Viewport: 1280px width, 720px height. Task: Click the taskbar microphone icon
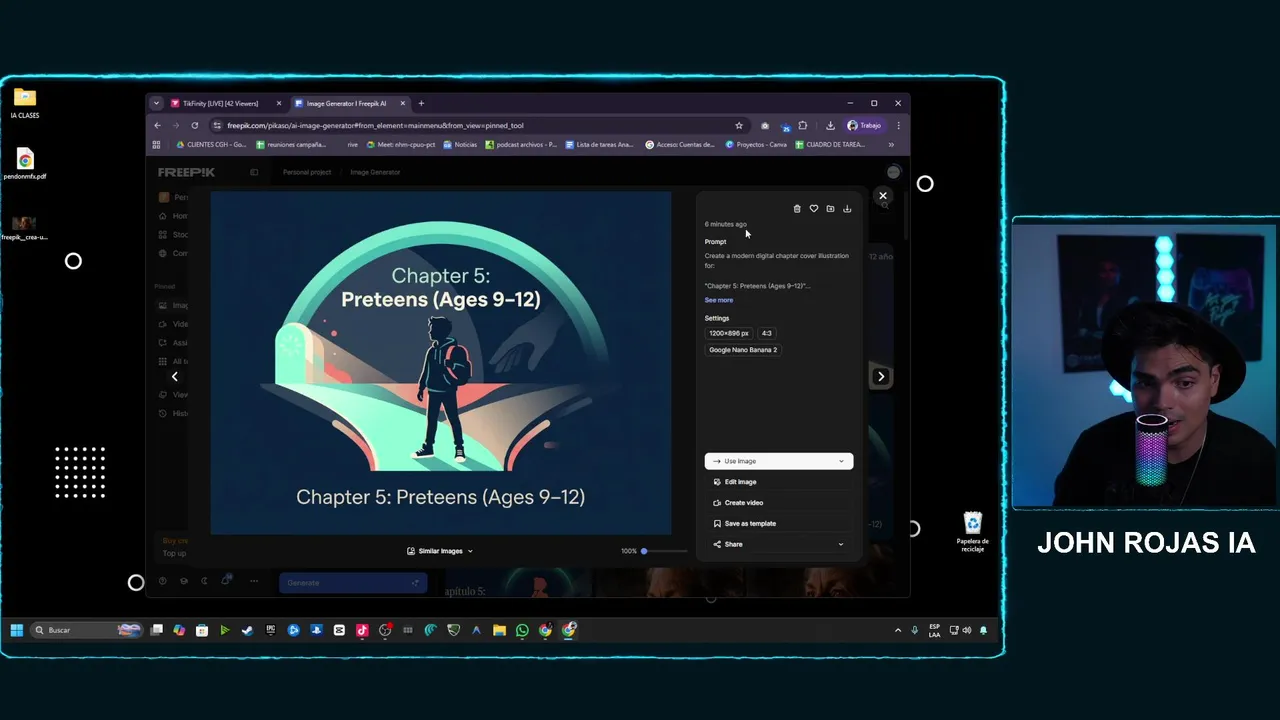[x=914, y=630]
